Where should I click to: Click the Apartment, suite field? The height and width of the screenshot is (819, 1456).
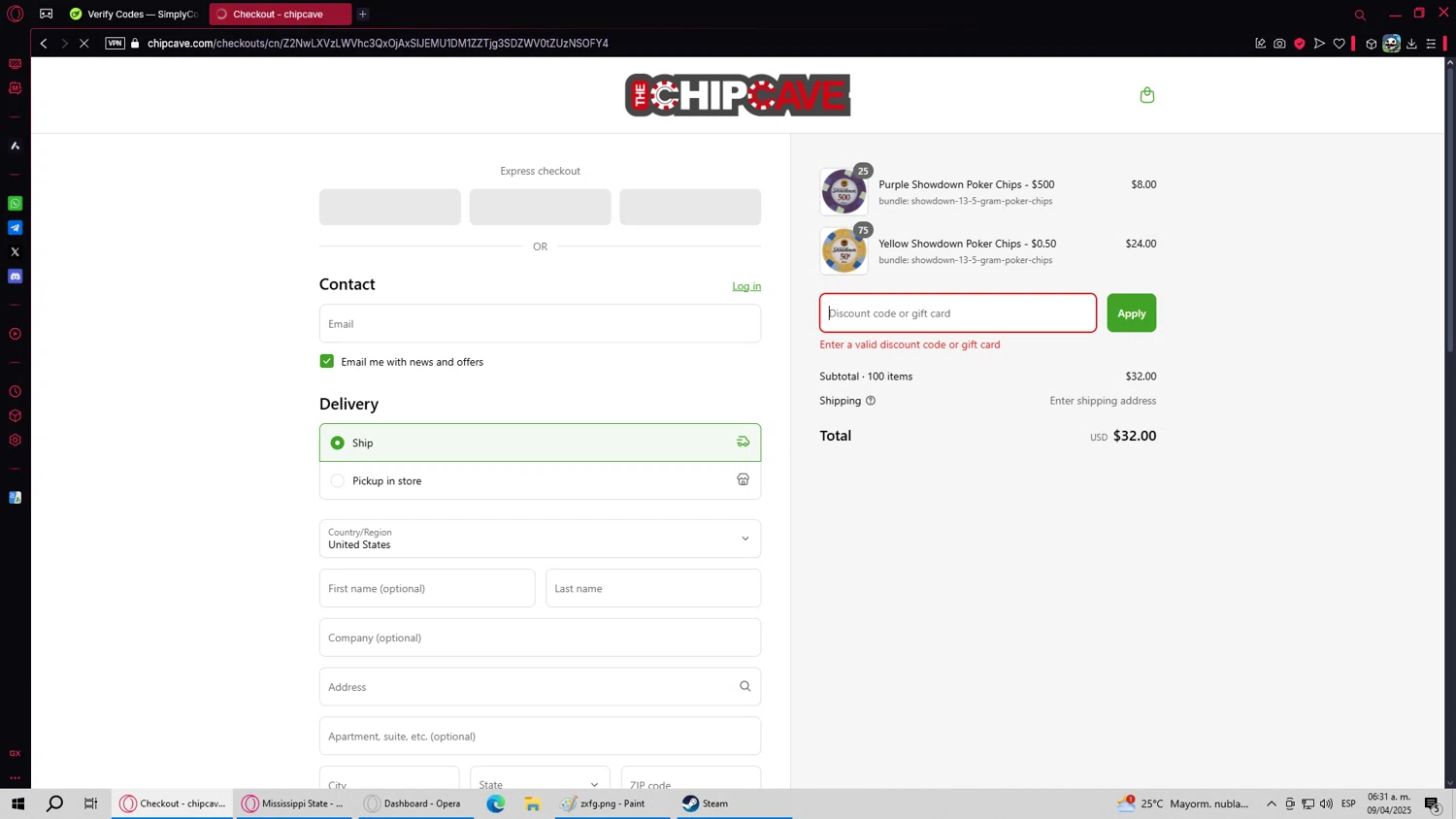tap(540, 737)
